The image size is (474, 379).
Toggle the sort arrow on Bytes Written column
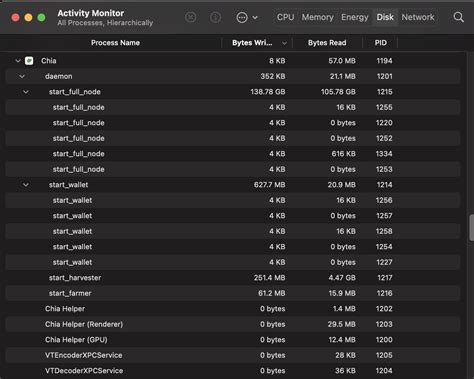point(284,43)
